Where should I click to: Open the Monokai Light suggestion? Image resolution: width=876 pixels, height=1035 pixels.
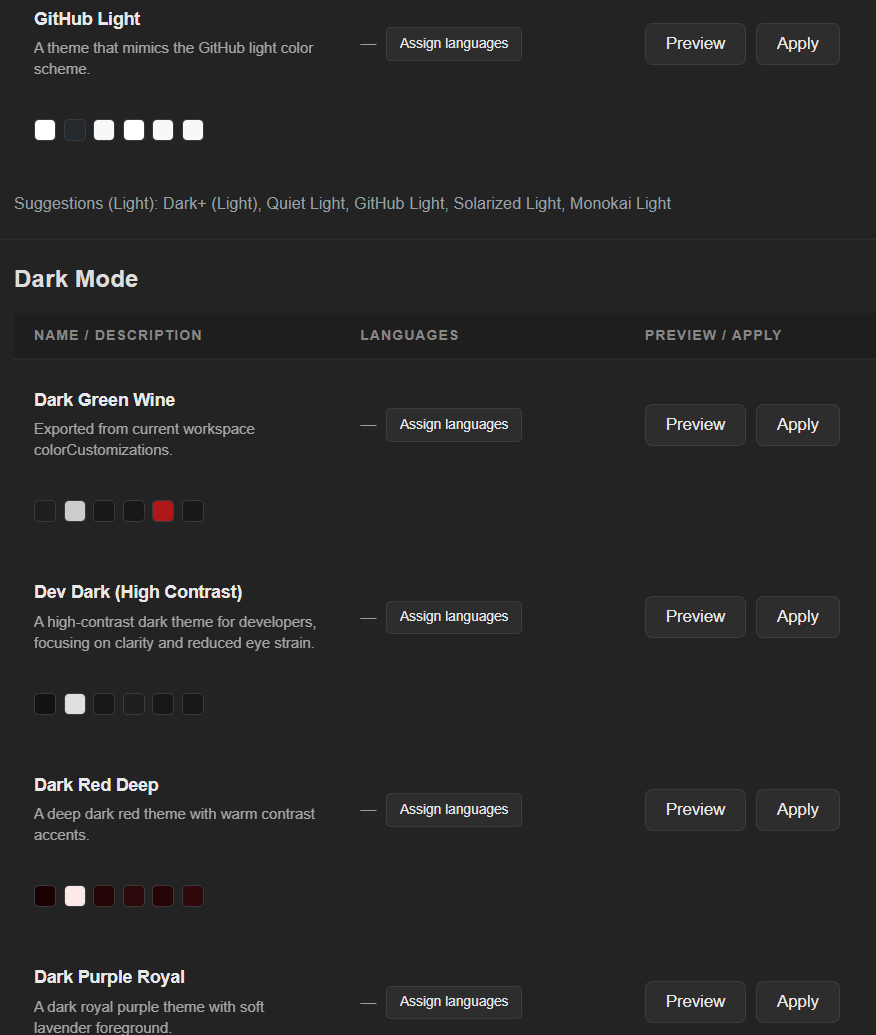pyautogui.click(x=620, y=203)
